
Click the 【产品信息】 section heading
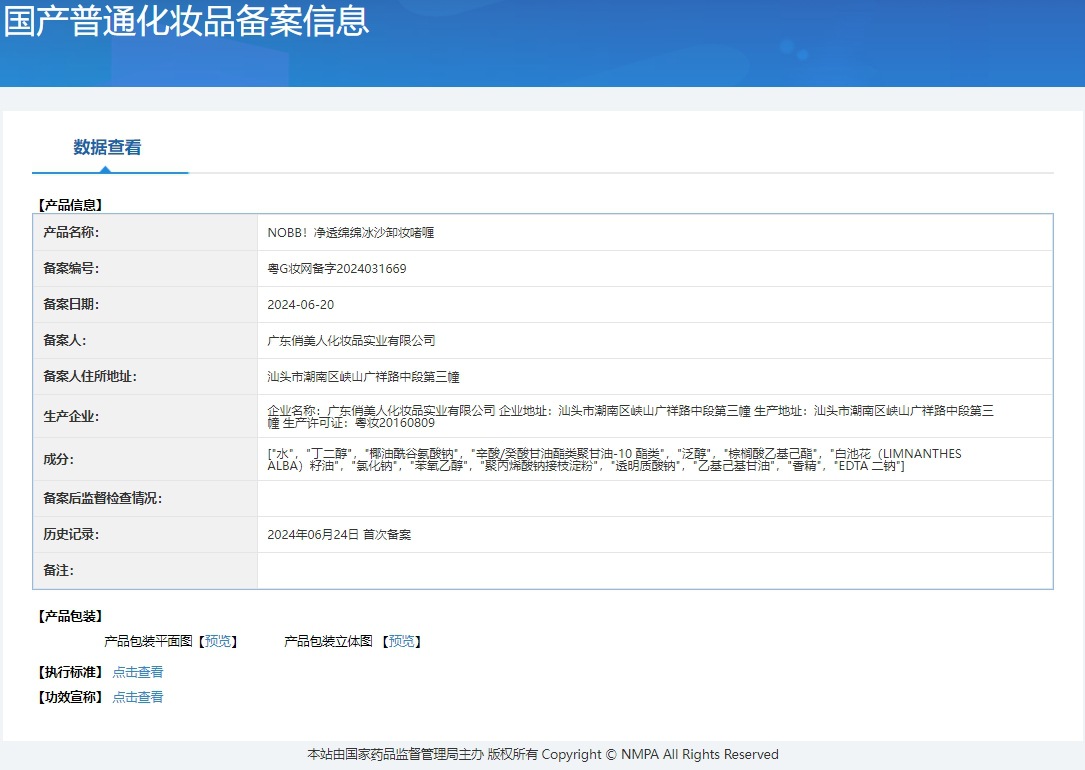[x=70, y=205]
